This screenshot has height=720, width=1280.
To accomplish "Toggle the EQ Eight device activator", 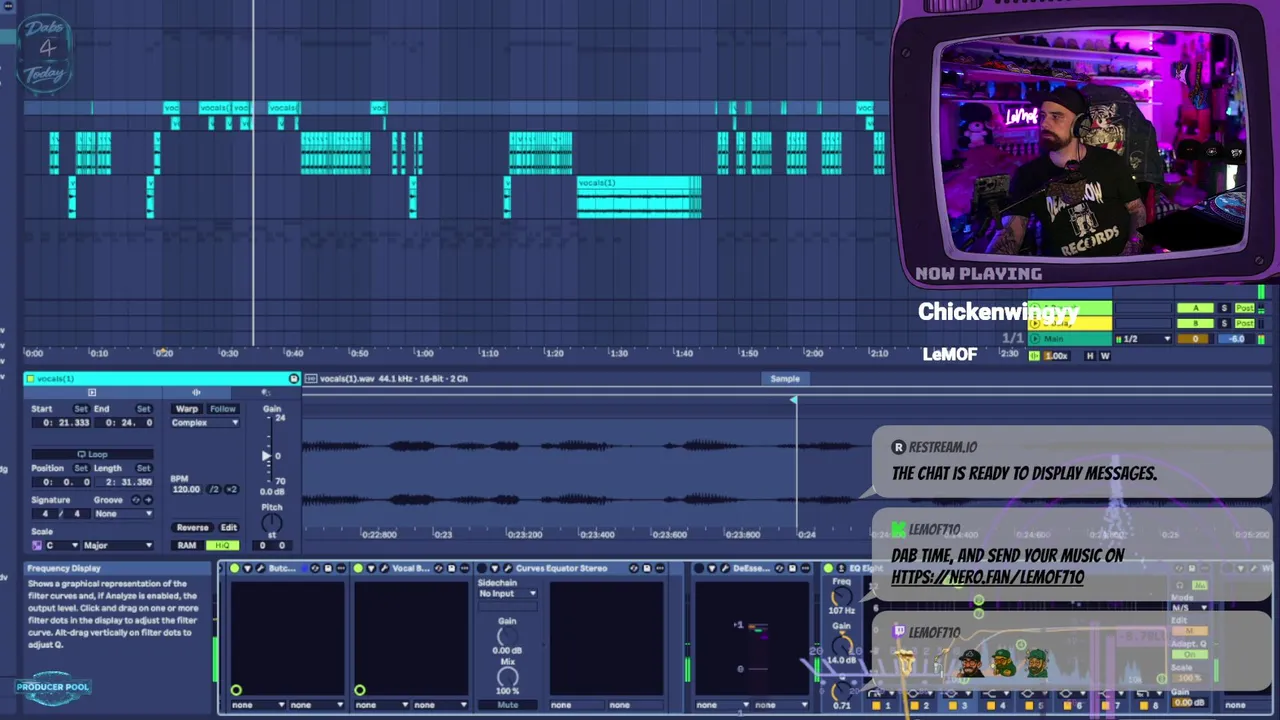I will [x=828, y=568].
